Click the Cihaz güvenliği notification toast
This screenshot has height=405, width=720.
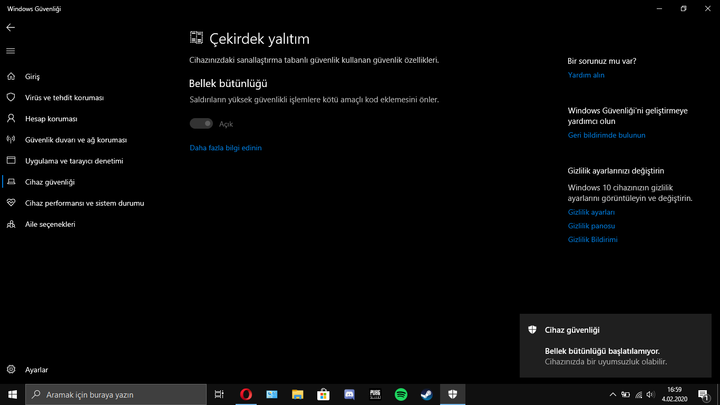[x=615, y=346]
